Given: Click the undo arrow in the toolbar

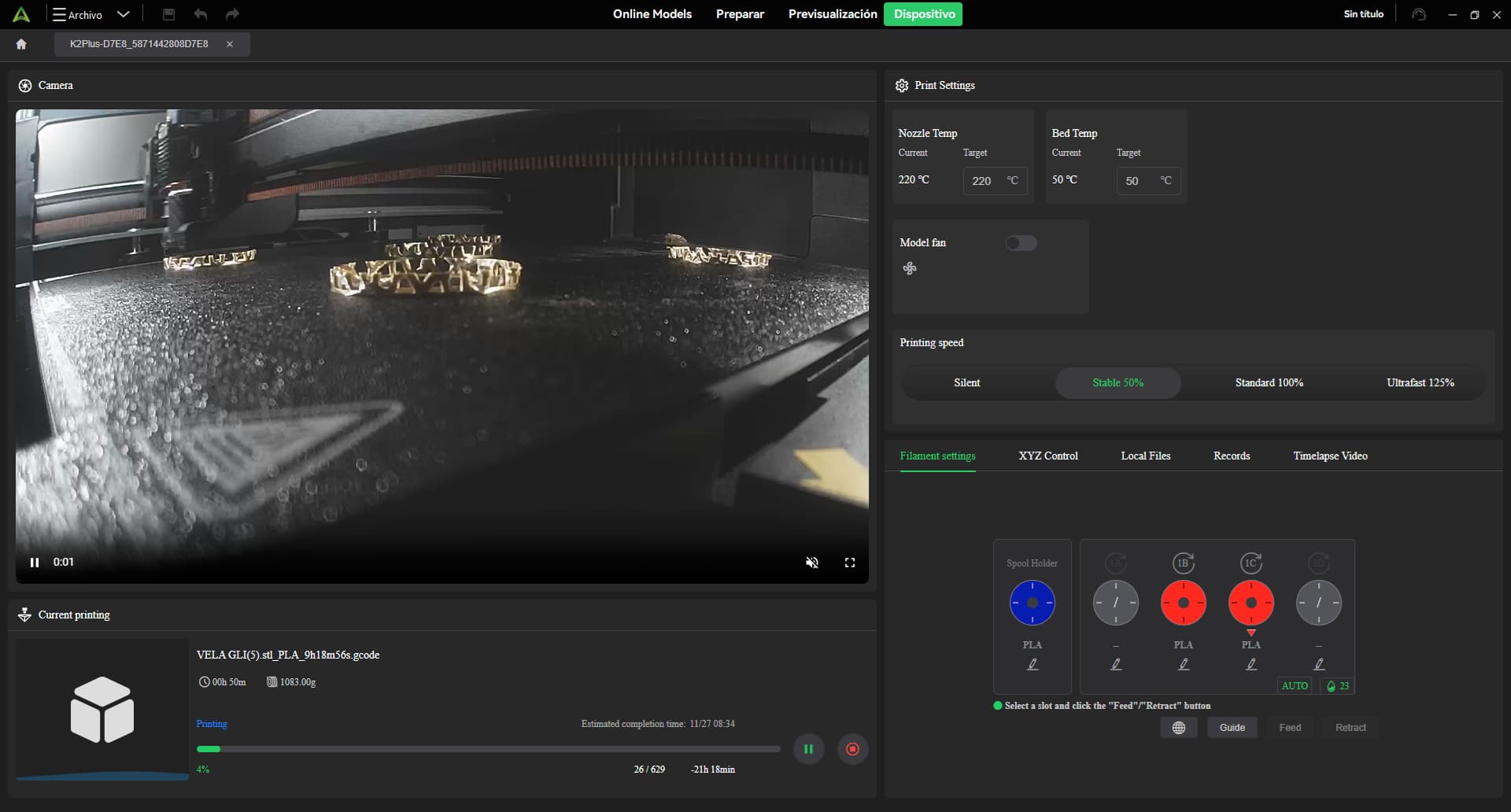Looking at the screenshot, I should (201, 14).
